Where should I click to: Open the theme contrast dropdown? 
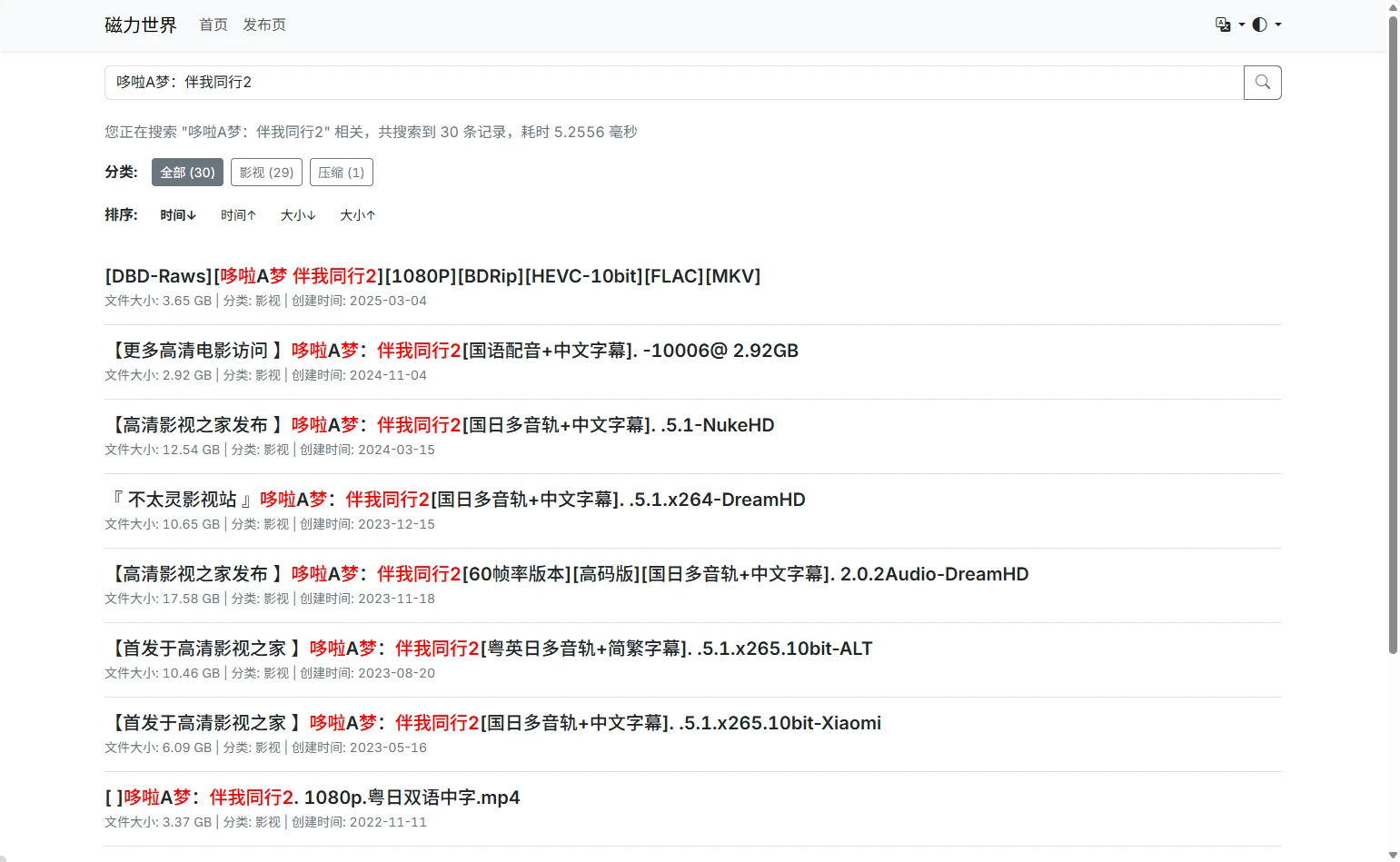1266,25
